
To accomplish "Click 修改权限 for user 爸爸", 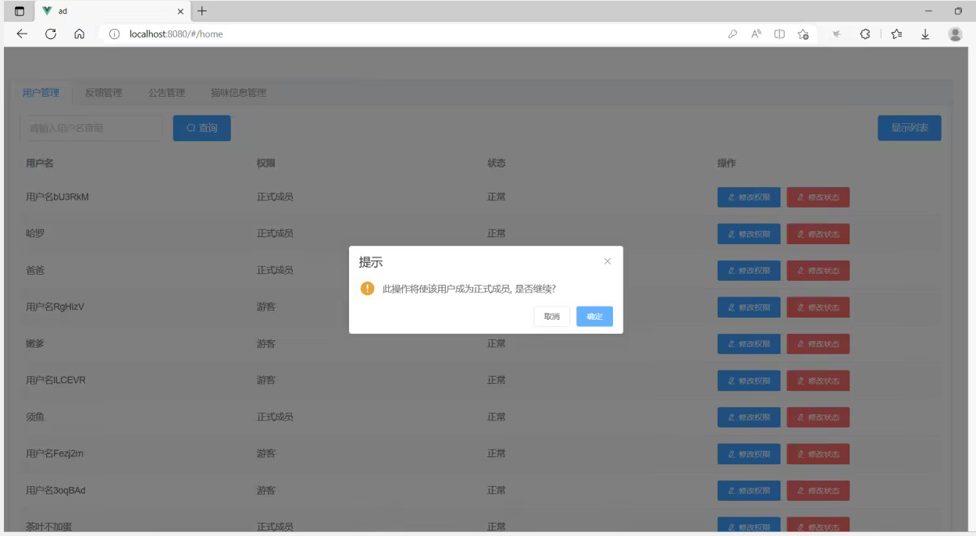I will (x=749, y=271).
